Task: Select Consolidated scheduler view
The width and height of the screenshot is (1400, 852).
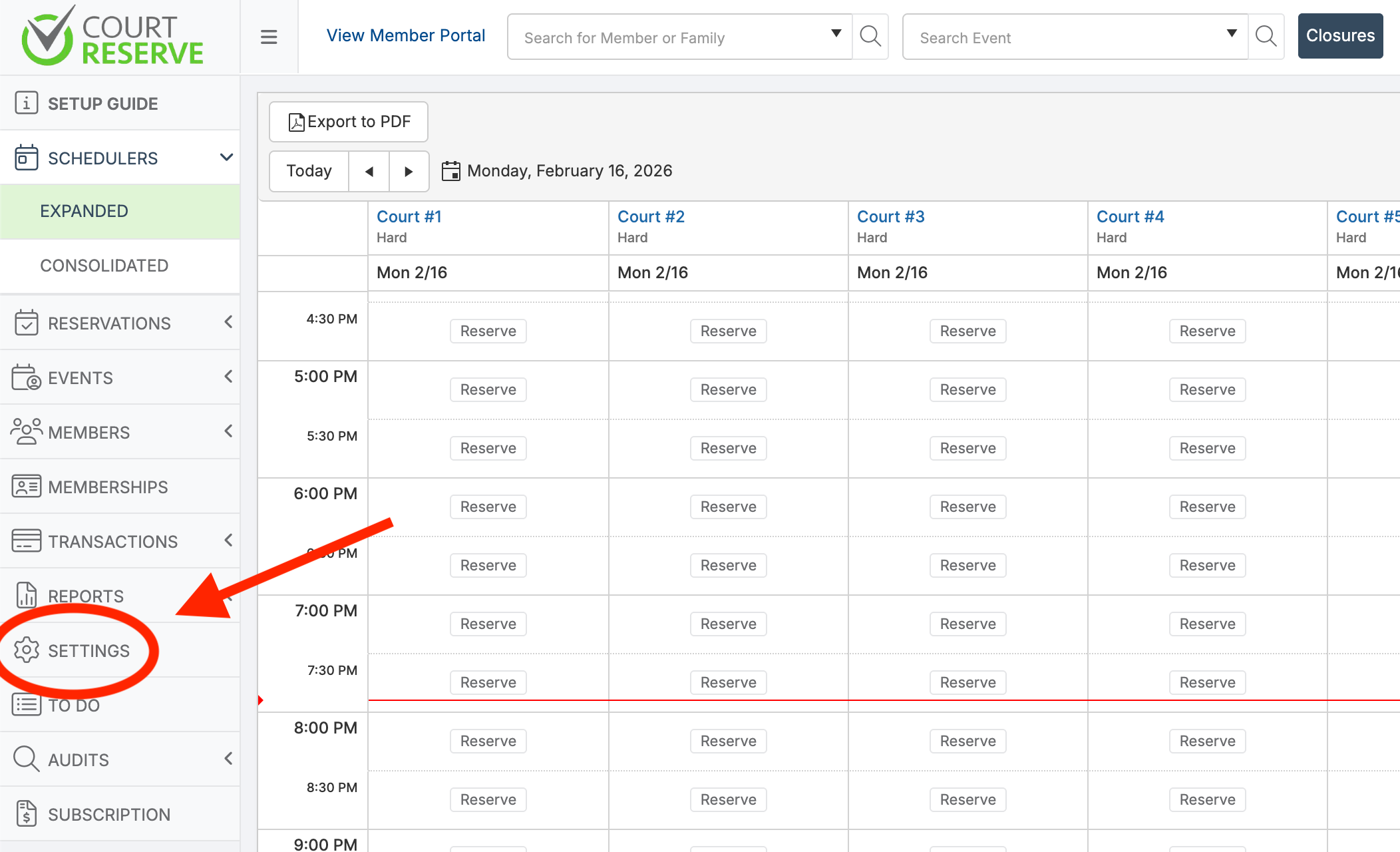Action: [104, 266]
